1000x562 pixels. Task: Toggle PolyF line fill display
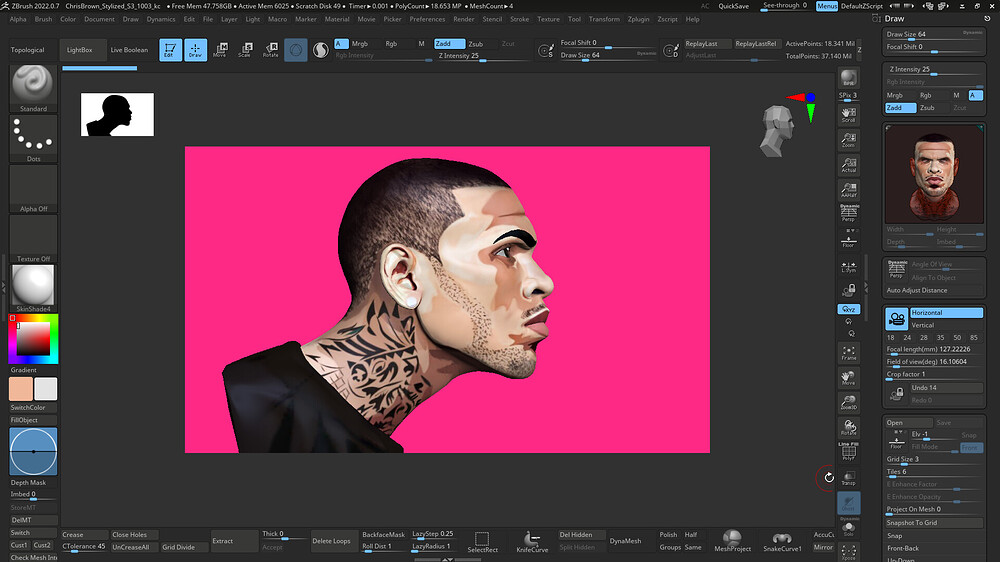point(848,452)
